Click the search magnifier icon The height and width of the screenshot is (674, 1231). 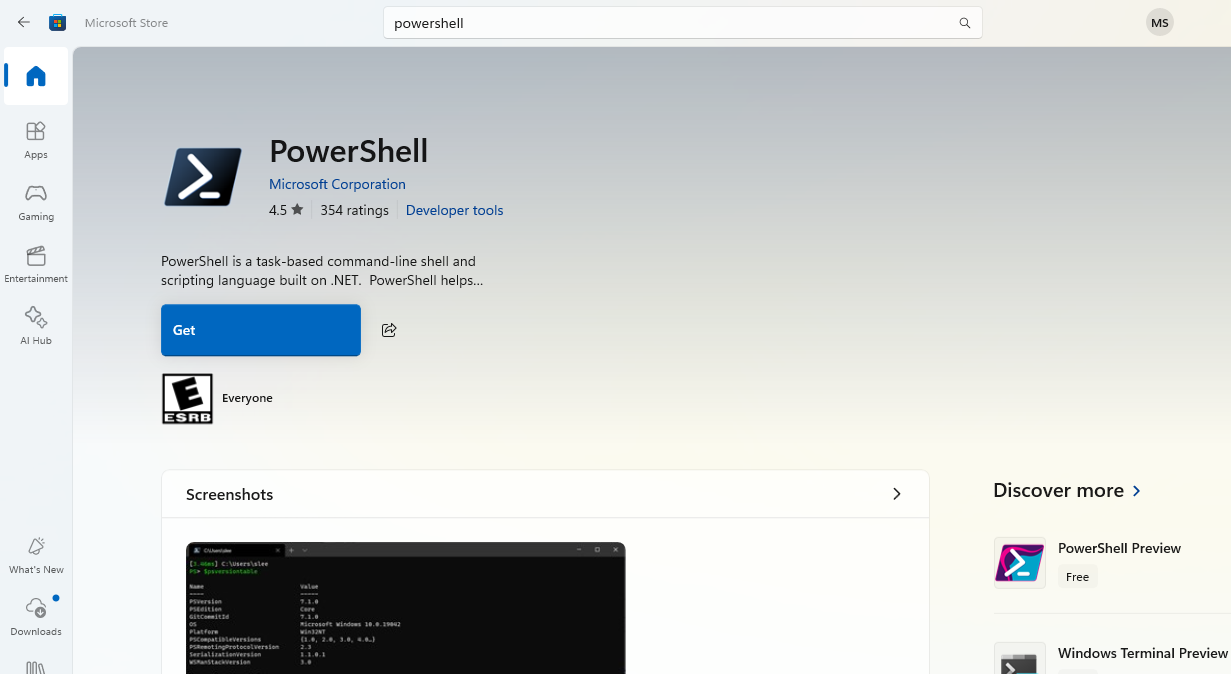point(963,22)
